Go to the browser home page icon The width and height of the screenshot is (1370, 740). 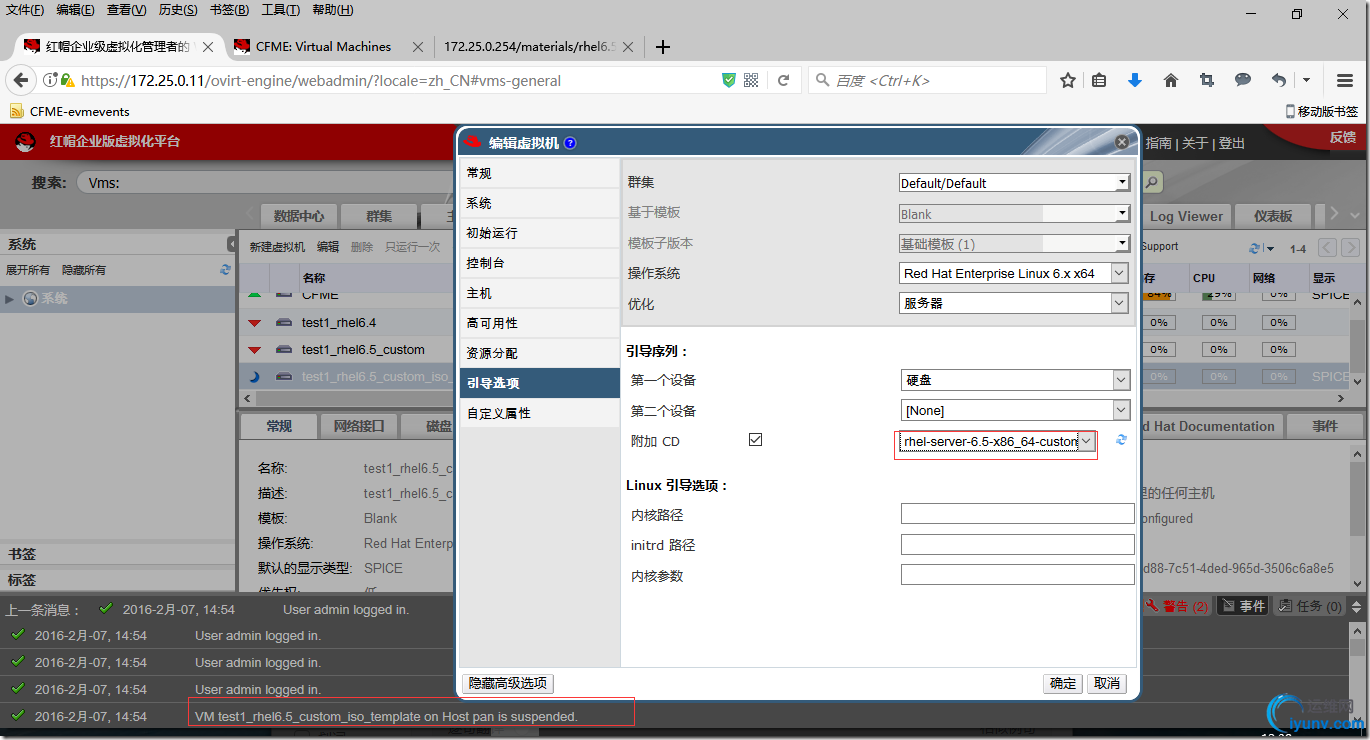(1171, 80)
